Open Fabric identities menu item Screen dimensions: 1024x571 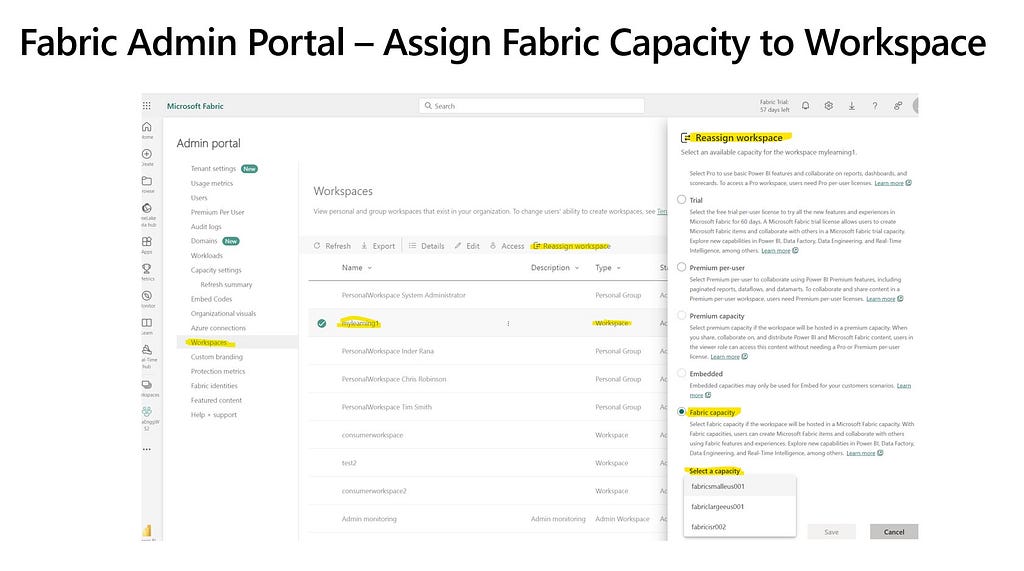click(214, 386)
